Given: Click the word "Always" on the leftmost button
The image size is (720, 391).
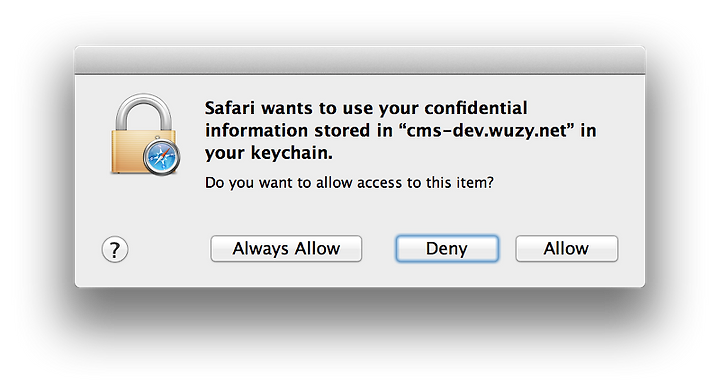Looking at the screenshot, I should (260, 249).
